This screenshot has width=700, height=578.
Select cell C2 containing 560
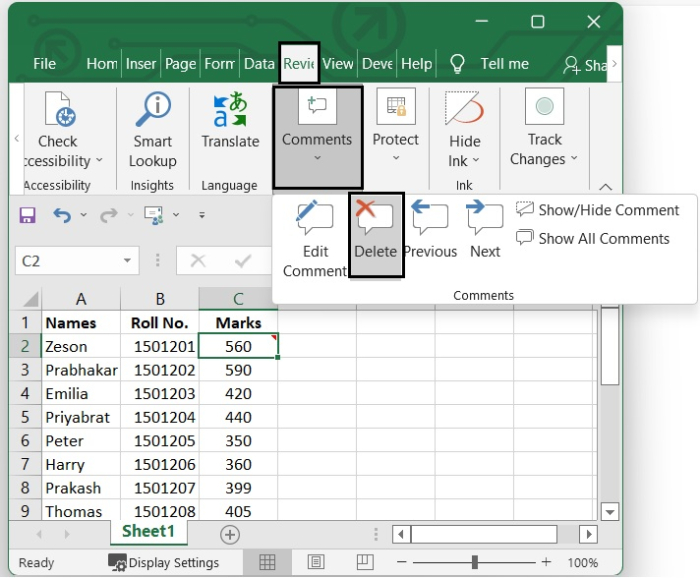tap(238, 346)
